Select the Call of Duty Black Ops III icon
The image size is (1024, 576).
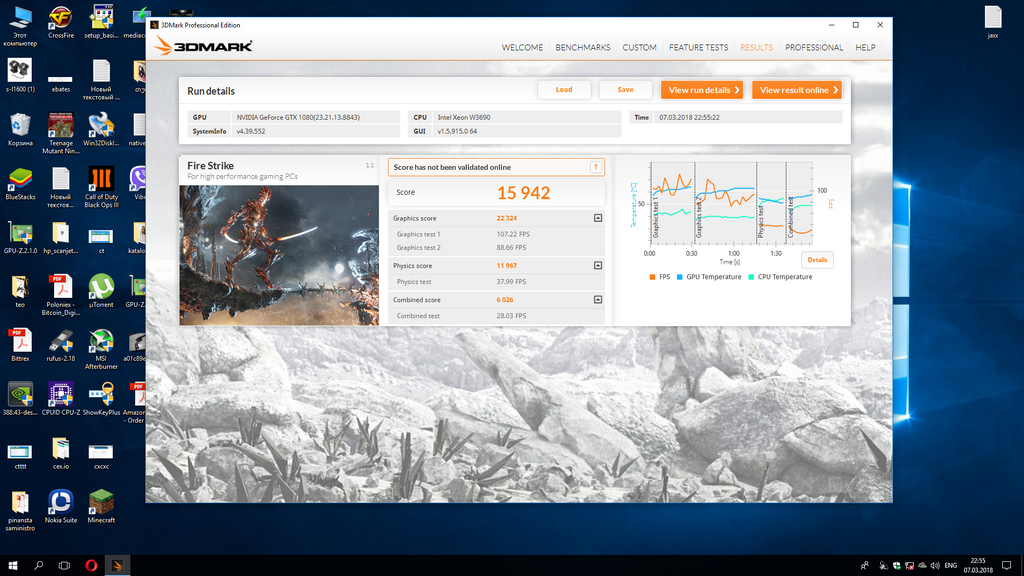(101, 187)
